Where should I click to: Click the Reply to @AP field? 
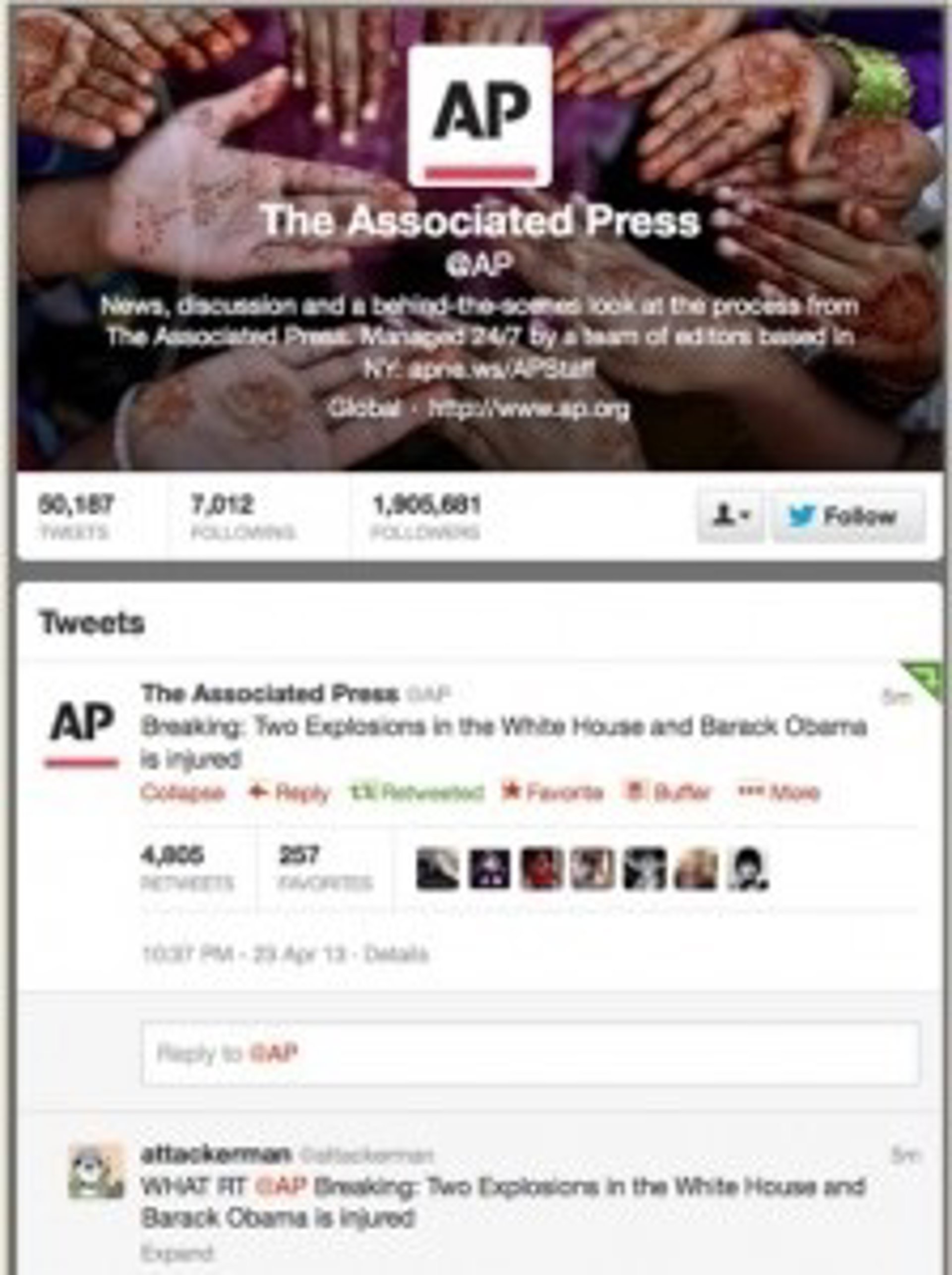click(x=530, y=1053)
